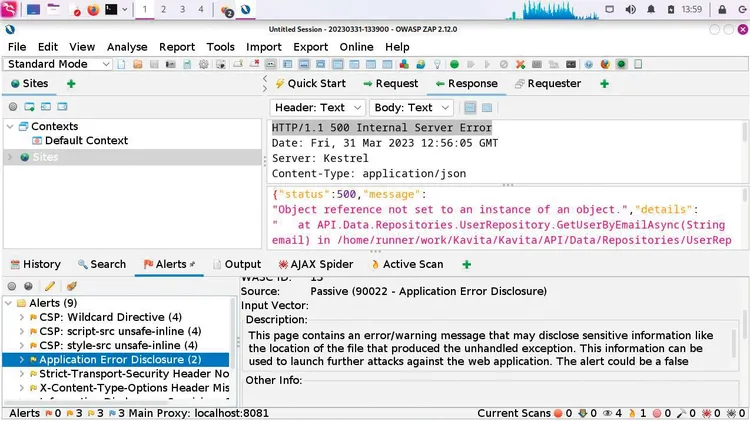The width and height of the screenshot is (750, 421).
Task: Toggle the green break on all requests button
Action: [454, 64]
